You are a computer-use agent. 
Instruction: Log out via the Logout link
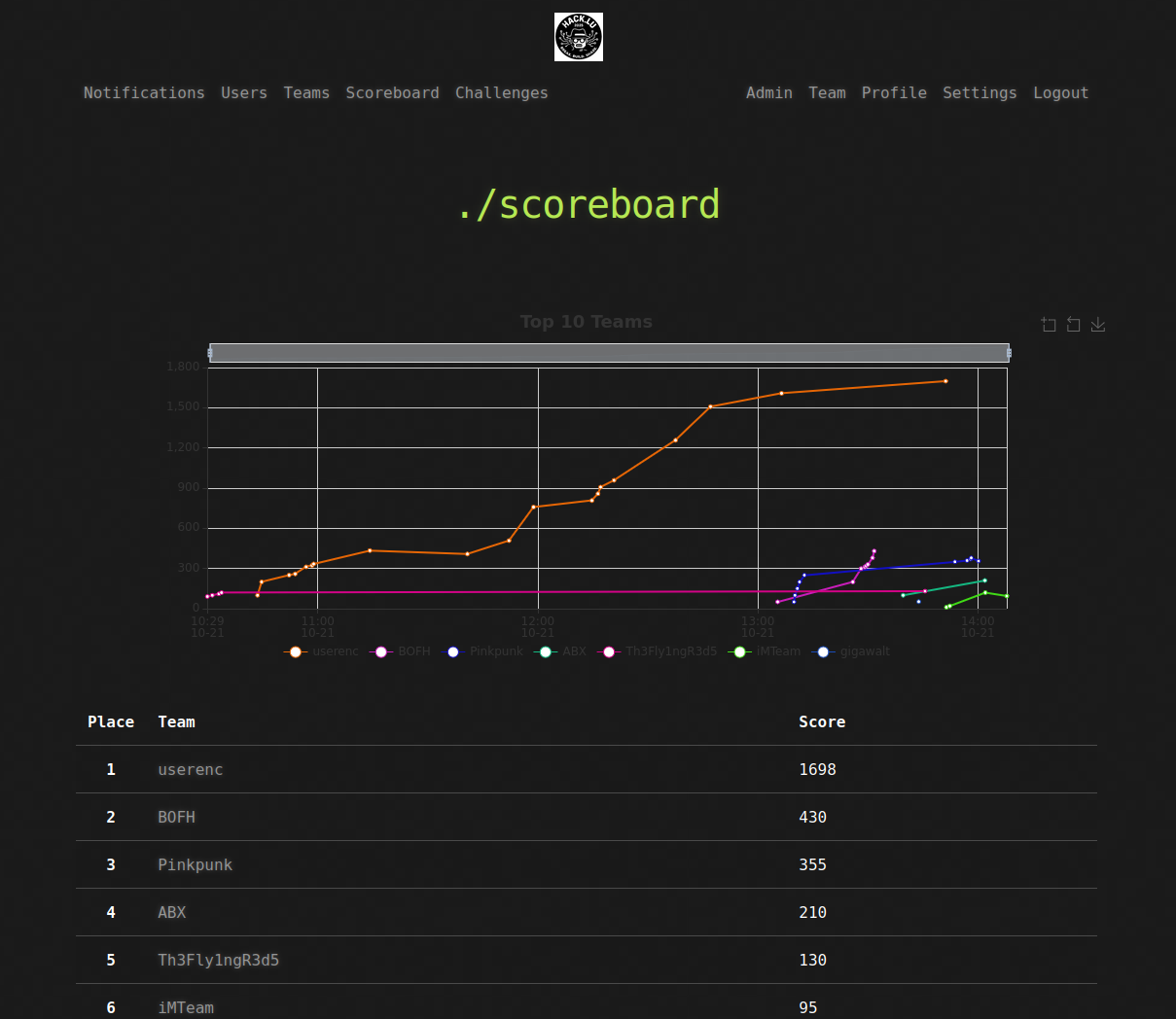coord(1061,92)
